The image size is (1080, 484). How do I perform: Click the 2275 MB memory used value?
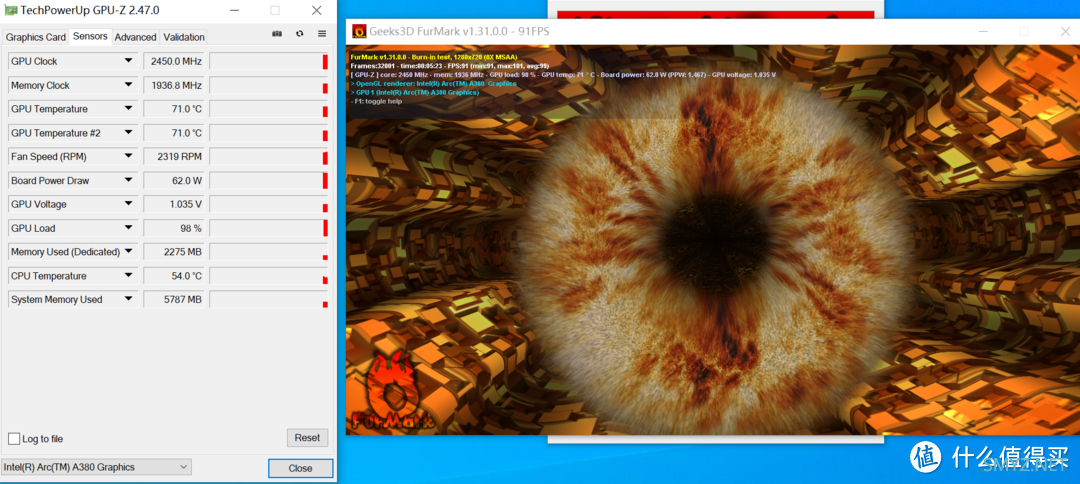click(174, 252)
